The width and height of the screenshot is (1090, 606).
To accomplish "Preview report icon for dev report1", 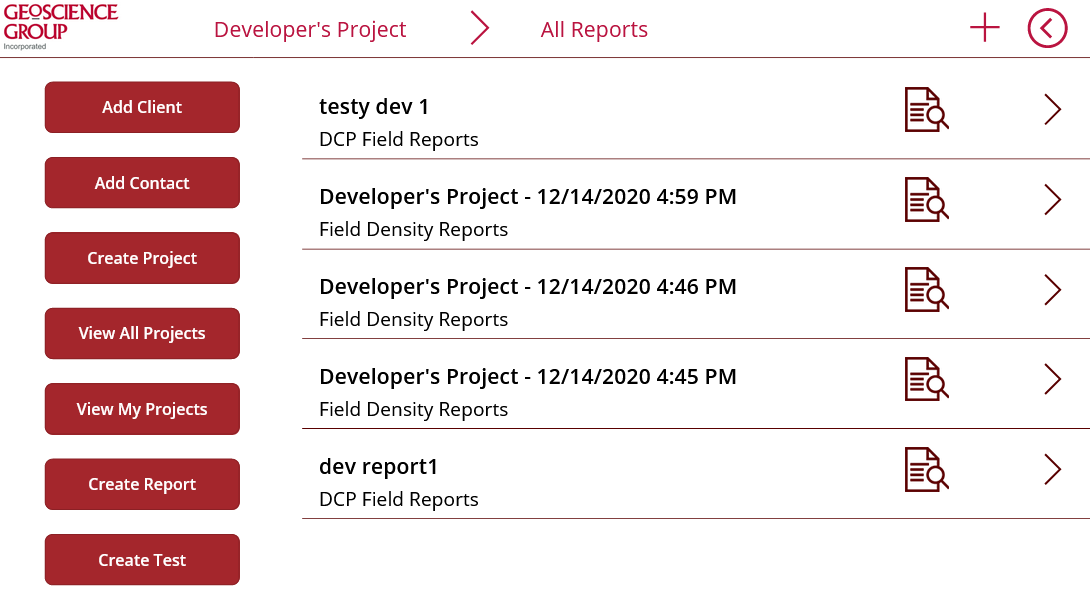I will click(x=927, y=469).
